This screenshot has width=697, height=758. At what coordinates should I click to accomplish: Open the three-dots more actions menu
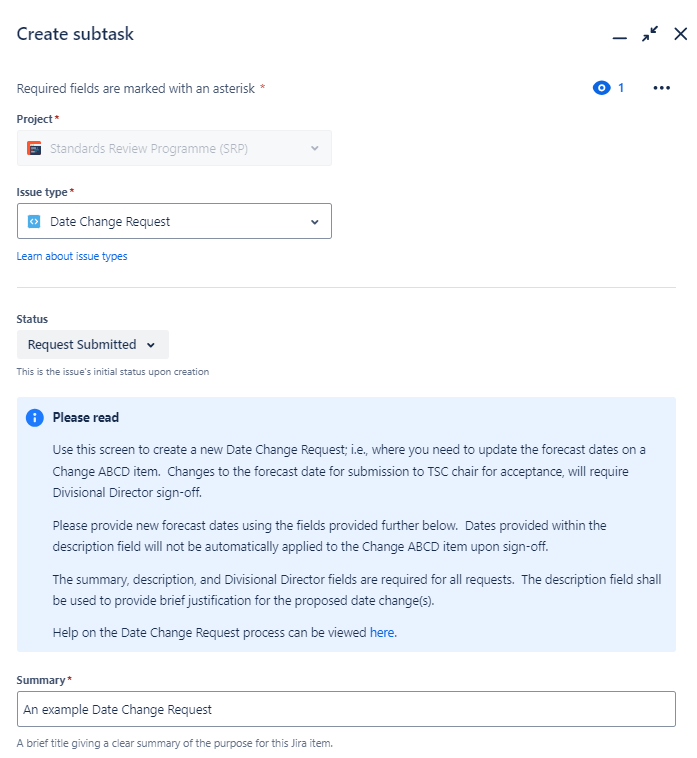pyautogui.click(x=661, y=88)
